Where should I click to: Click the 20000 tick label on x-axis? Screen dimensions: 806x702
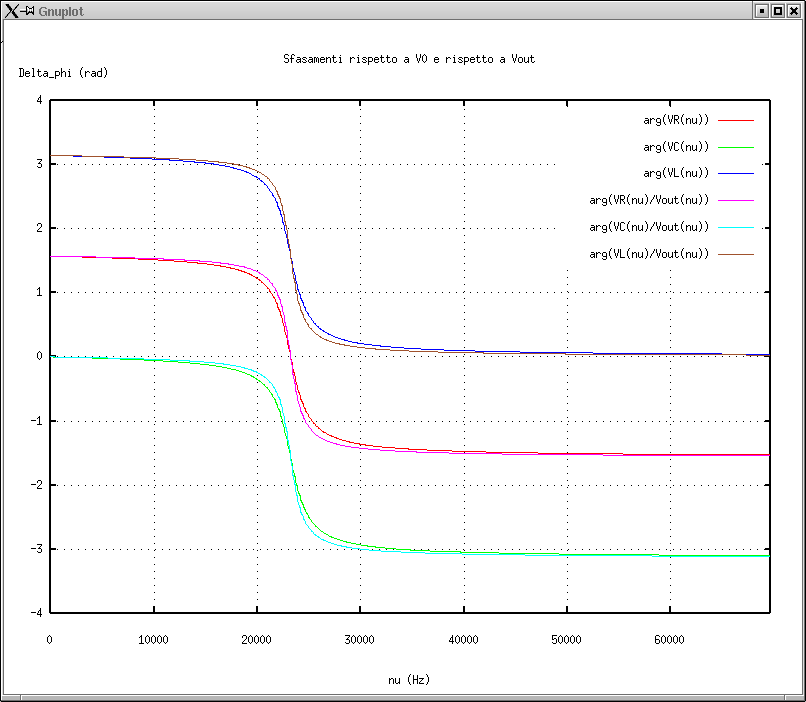pos(256,640)
